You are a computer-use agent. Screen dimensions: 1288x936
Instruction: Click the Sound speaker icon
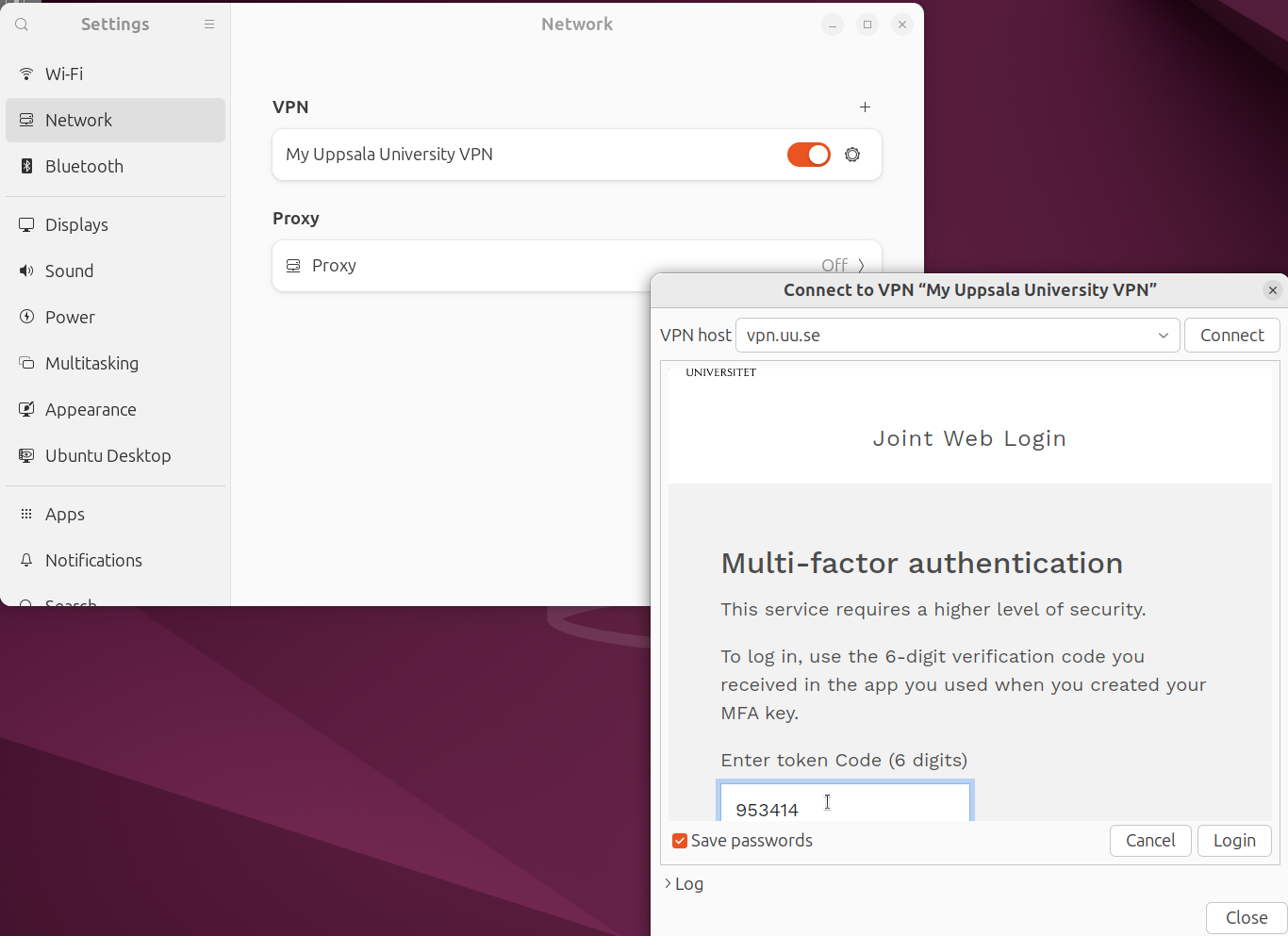26,271
